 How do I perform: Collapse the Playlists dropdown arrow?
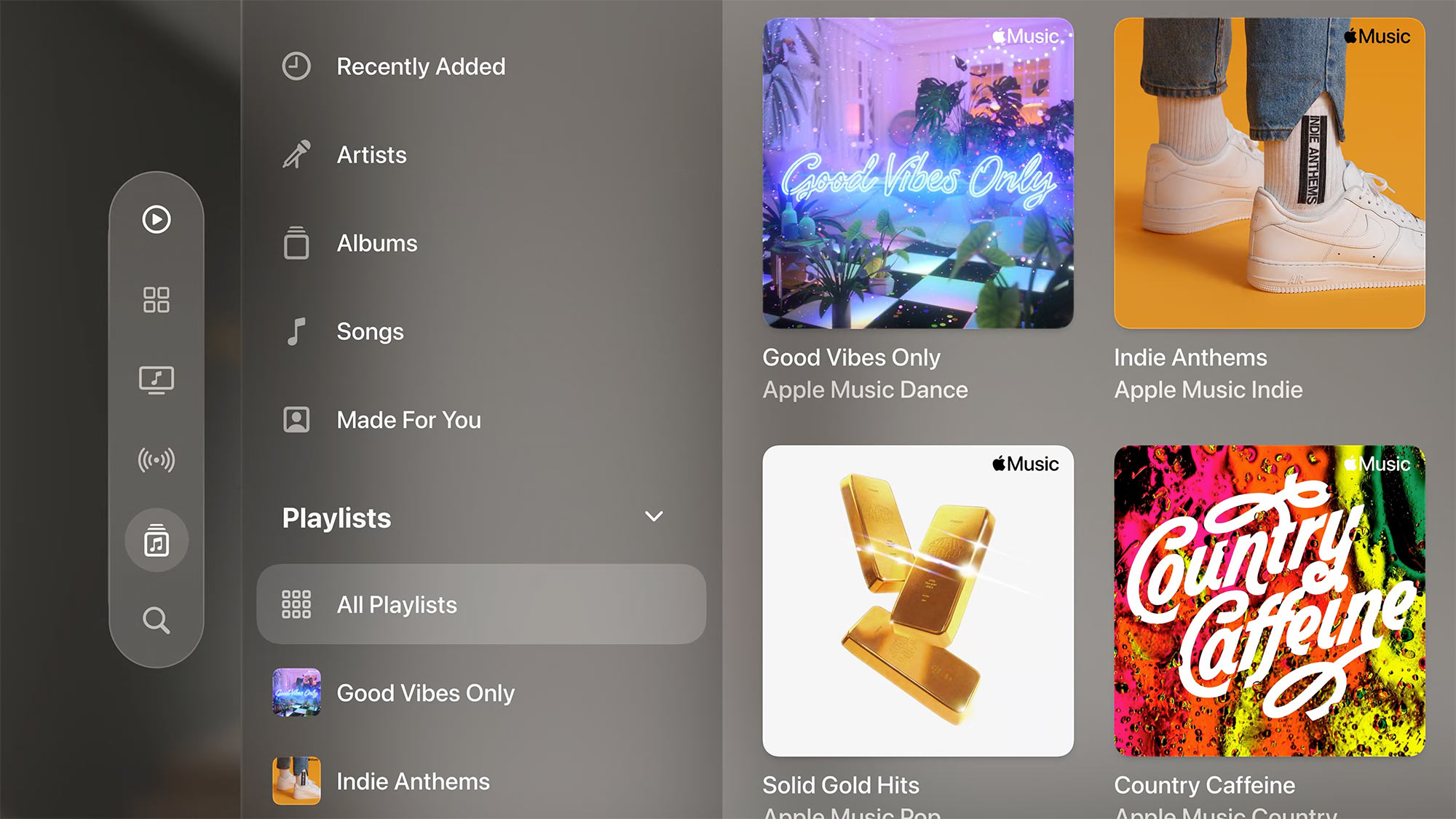click(654, 517)
